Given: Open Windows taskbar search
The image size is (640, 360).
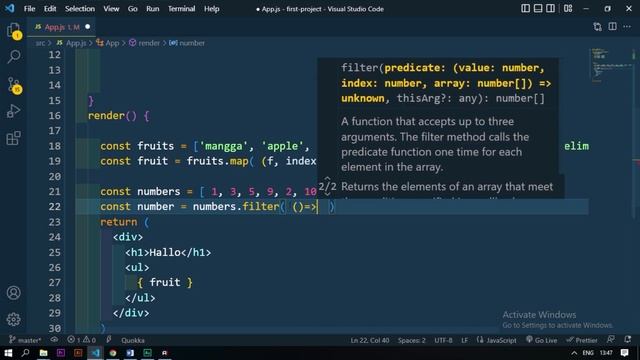Looking at the screenshot, I should coord(25,353).
